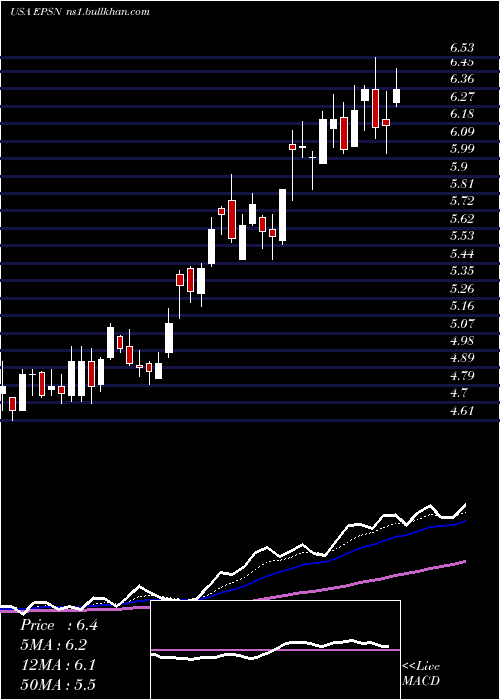The width and height of the screenshot is (500, 700).
Task: Click the 5.35 price axis label
Action: pos(462,271)
